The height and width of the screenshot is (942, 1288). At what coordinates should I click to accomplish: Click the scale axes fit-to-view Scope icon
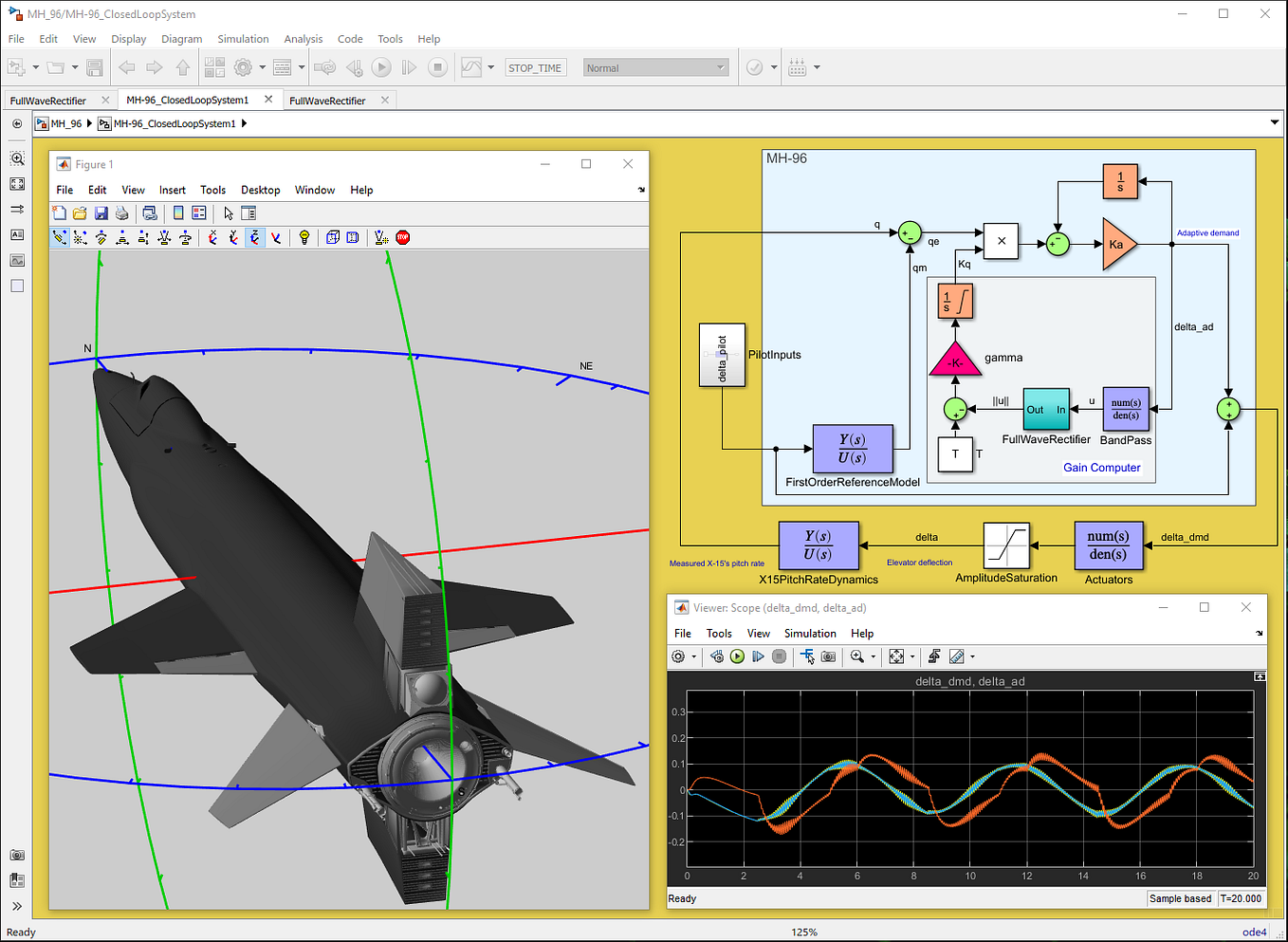pos(896,656)
